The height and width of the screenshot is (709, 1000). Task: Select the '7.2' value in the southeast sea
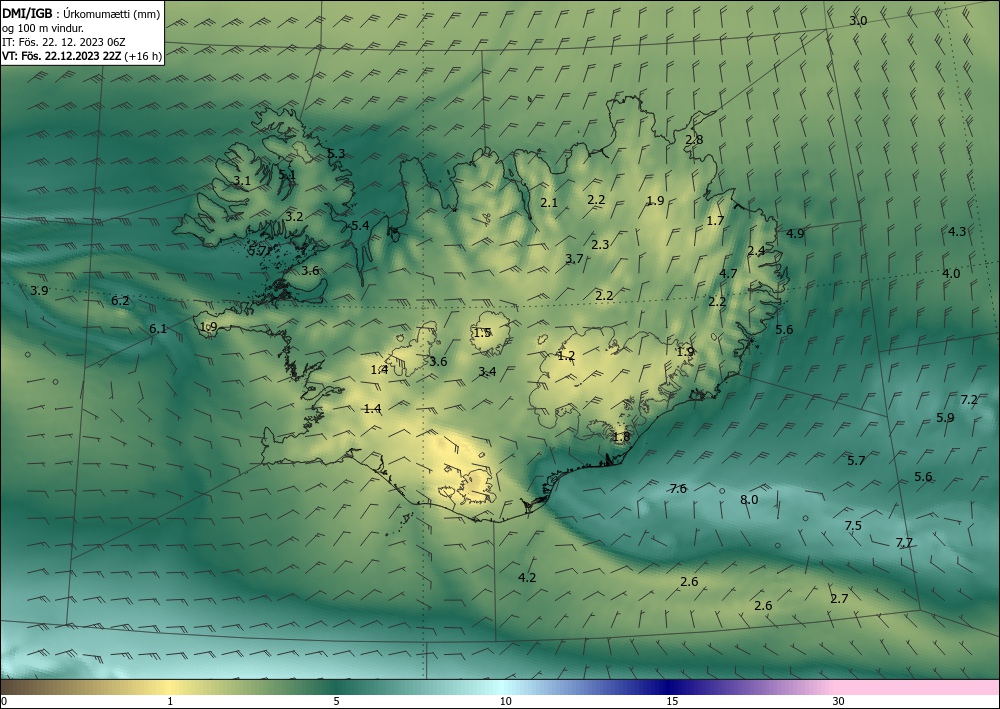[969, 400]
